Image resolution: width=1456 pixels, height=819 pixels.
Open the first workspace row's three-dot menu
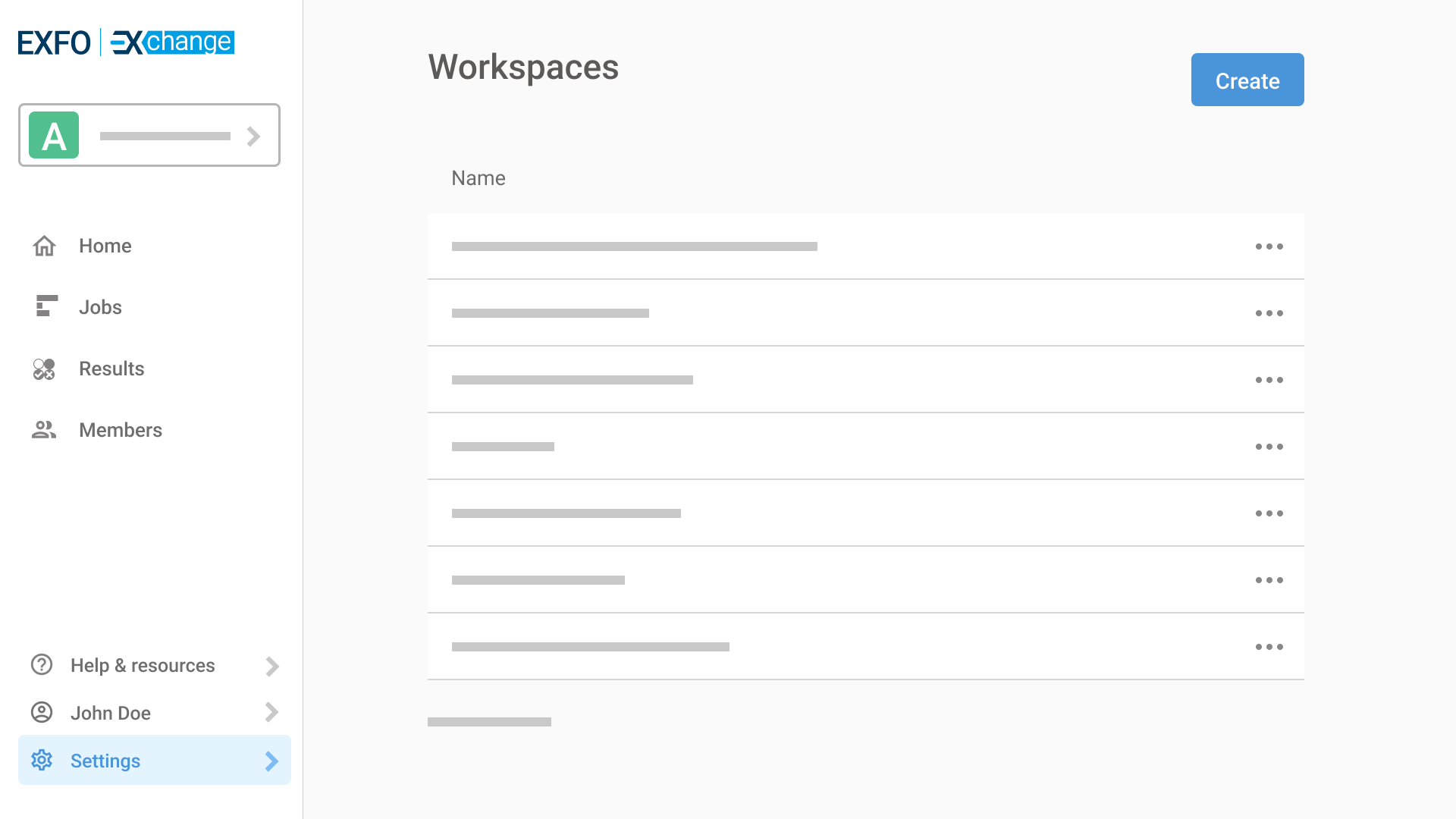tap(1269, 246)
